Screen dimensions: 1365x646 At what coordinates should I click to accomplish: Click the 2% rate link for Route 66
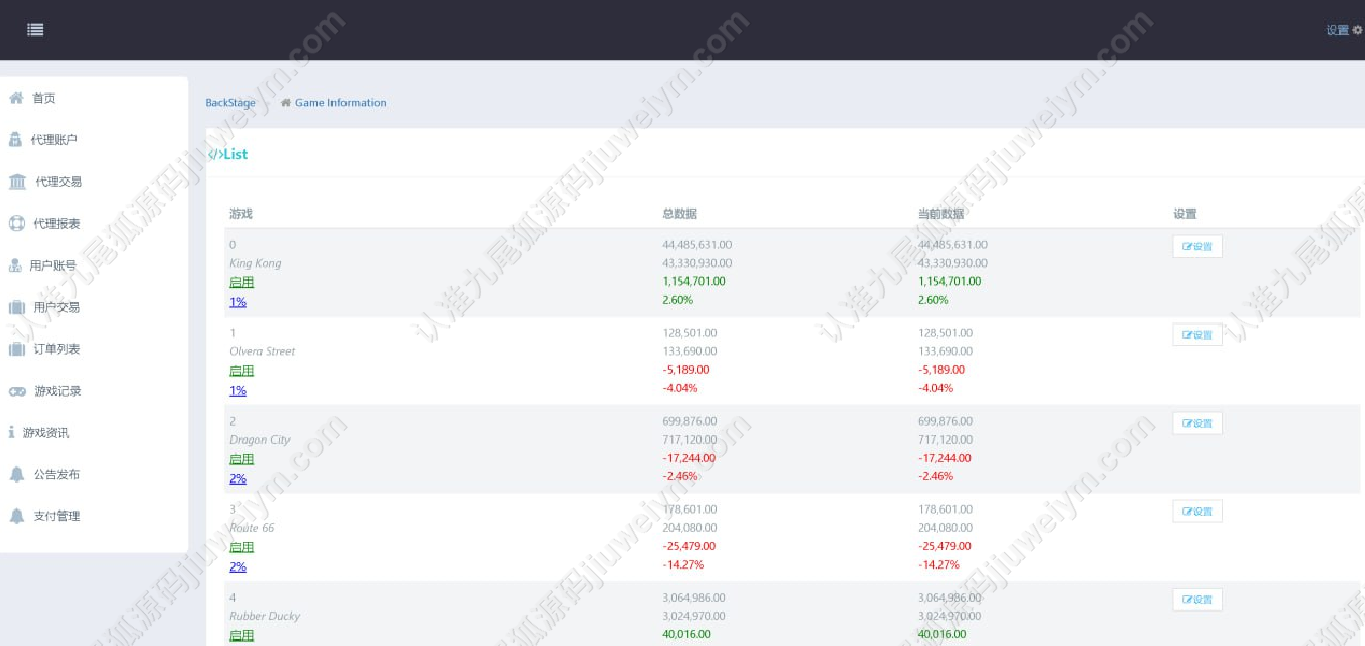pos(238,567)
